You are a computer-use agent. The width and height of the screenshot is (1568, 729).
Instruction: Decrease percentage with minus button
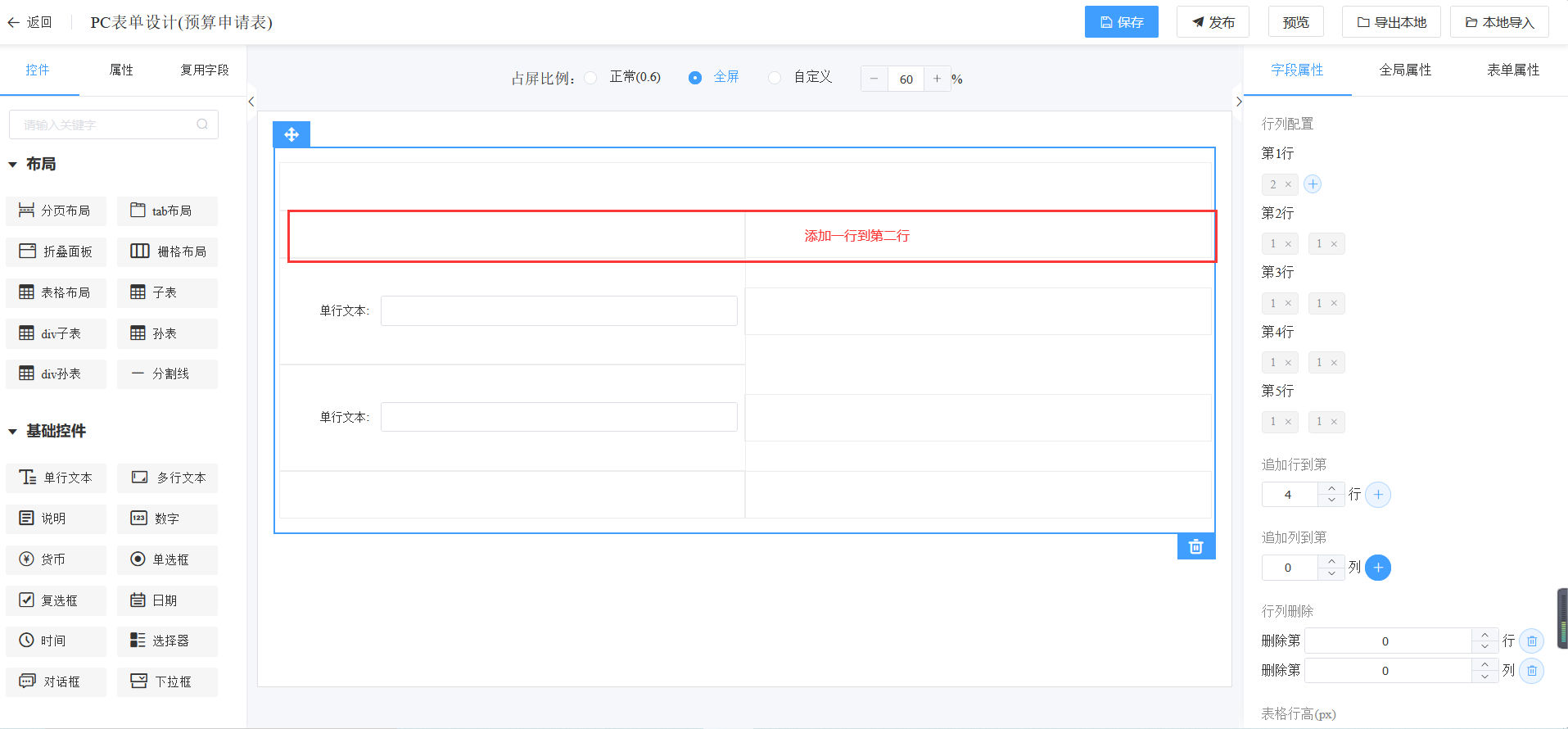coord(874,79)
